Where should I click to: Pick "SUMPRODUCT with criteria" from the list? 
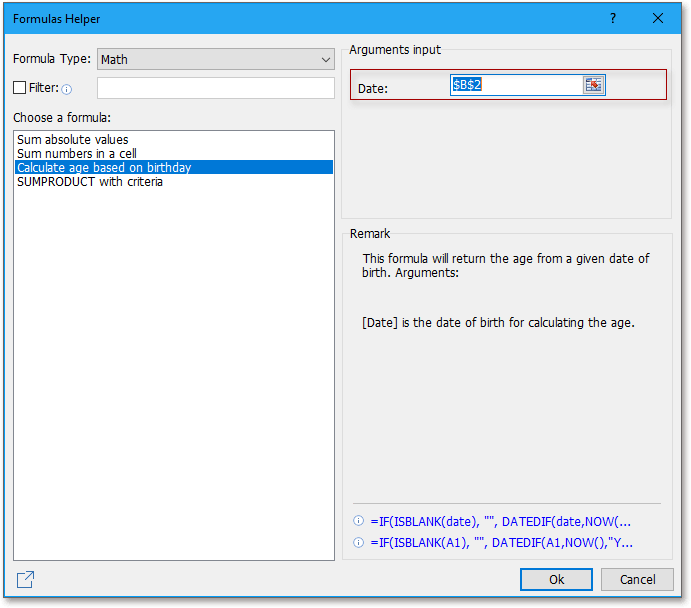coord(90,182)
